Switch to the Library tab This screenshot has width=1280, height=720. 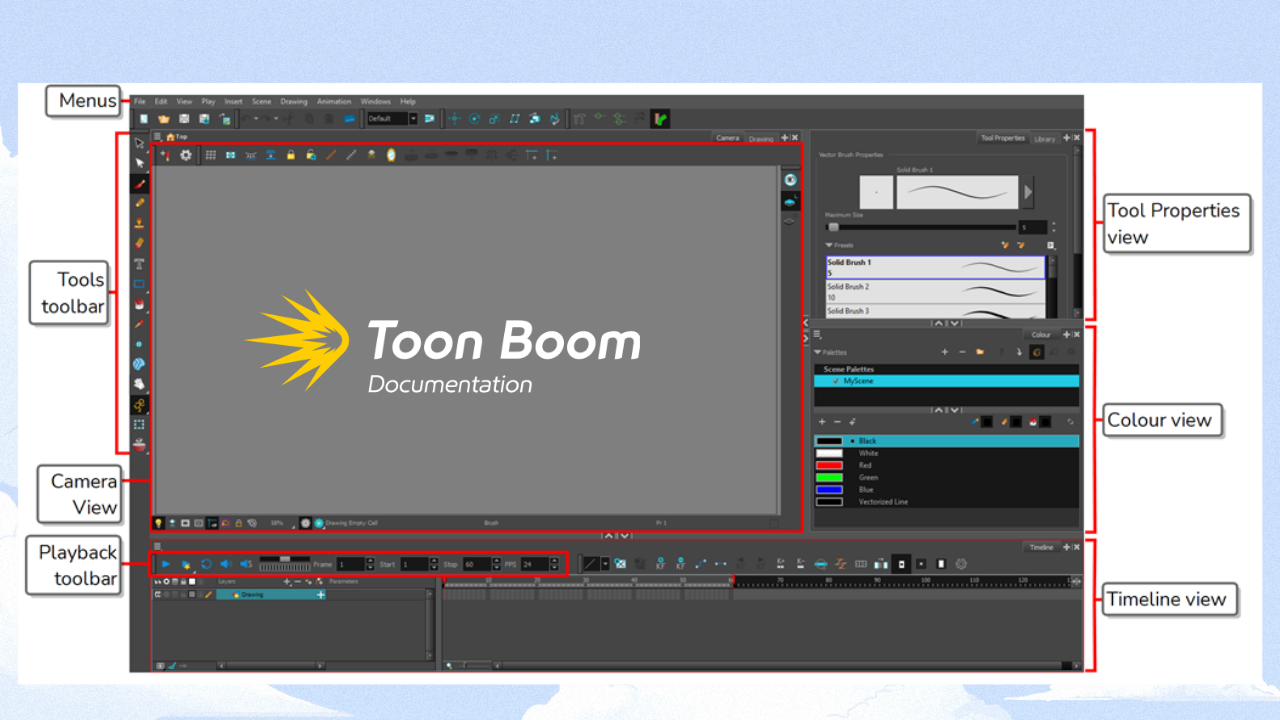point(1045,138)
